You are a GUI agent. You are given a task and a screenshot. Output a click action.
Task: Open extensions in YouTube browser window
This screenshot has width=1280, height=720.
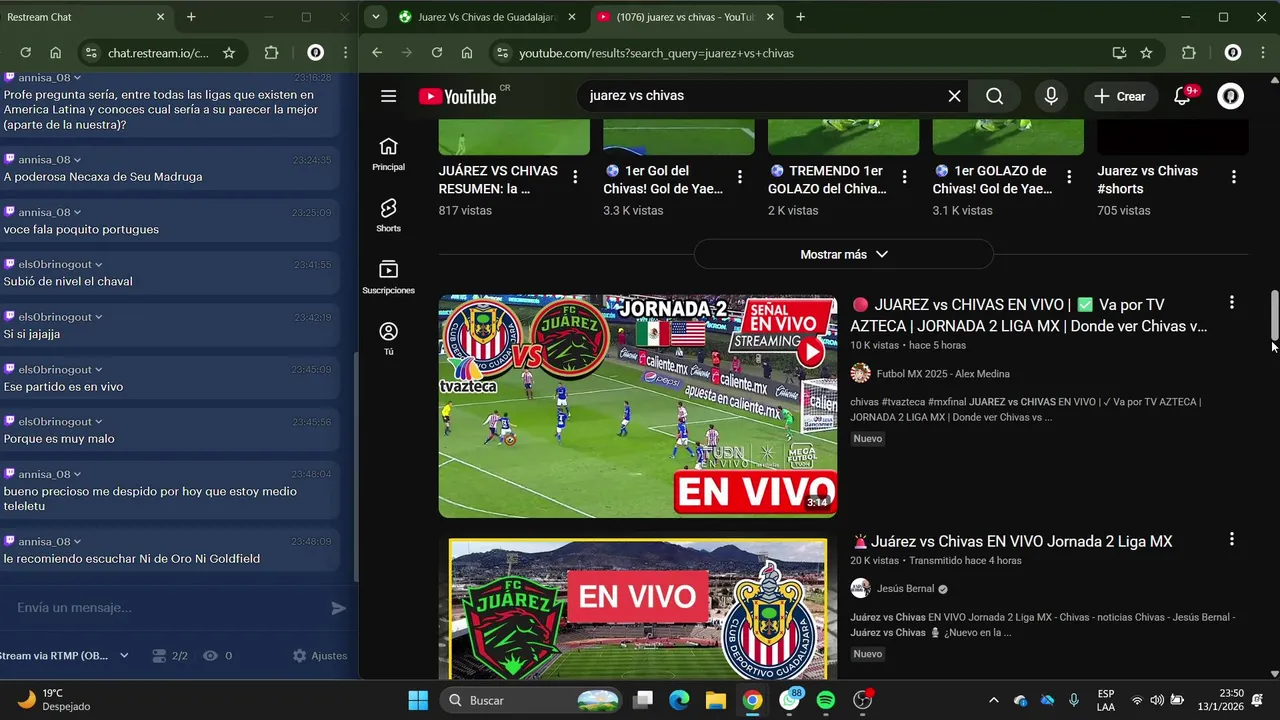coord(1188,53)
